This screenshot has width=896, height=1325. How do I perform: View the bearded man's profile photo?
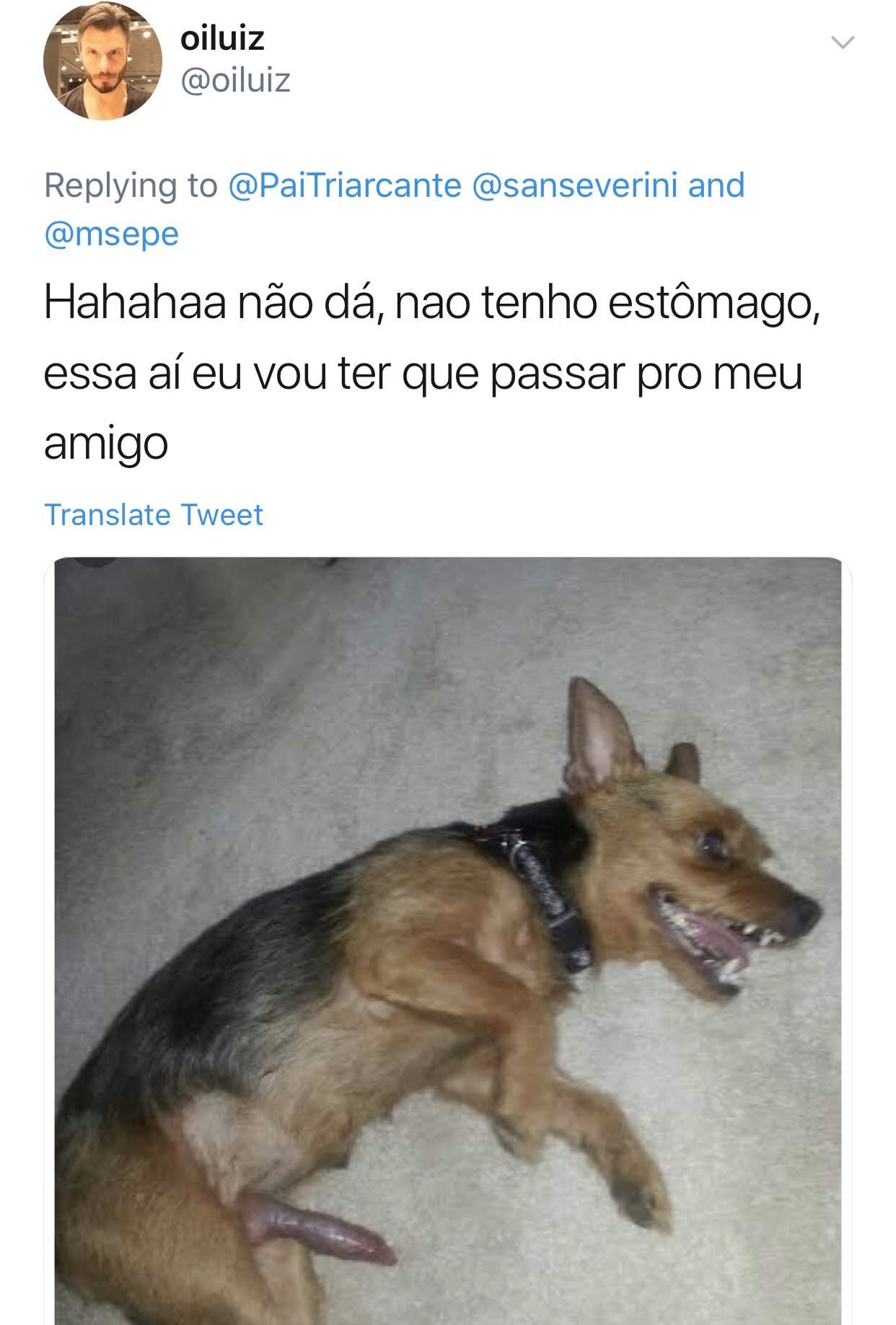pyautogui.click(x=102, y=61)
